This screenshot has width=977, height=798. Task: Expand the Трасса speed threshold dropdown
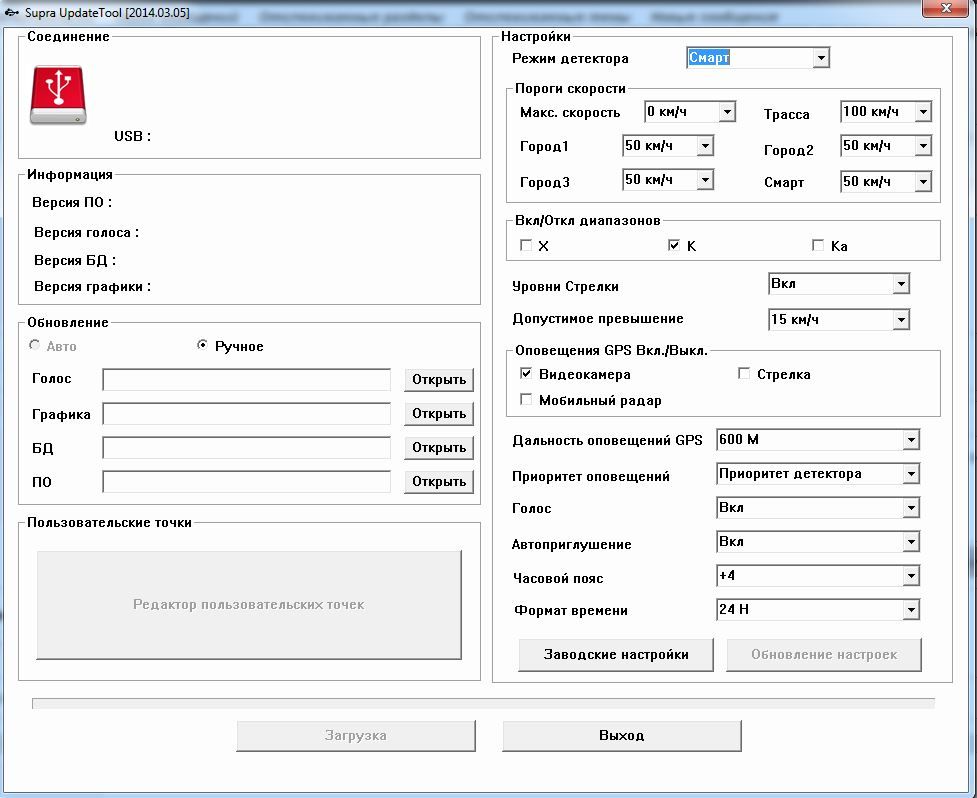[x=922, y=112]
